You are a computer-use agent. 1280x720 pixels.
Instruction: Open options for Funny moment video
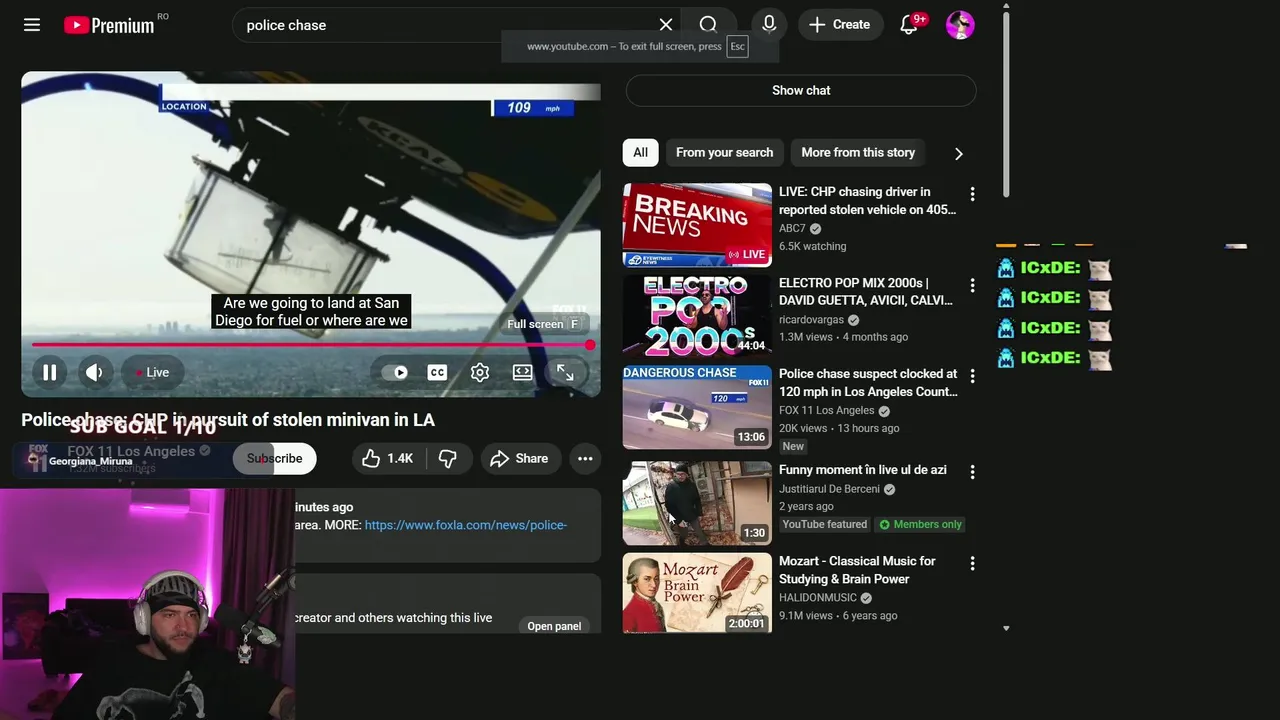pyautogui.click(x=972, y=472)
